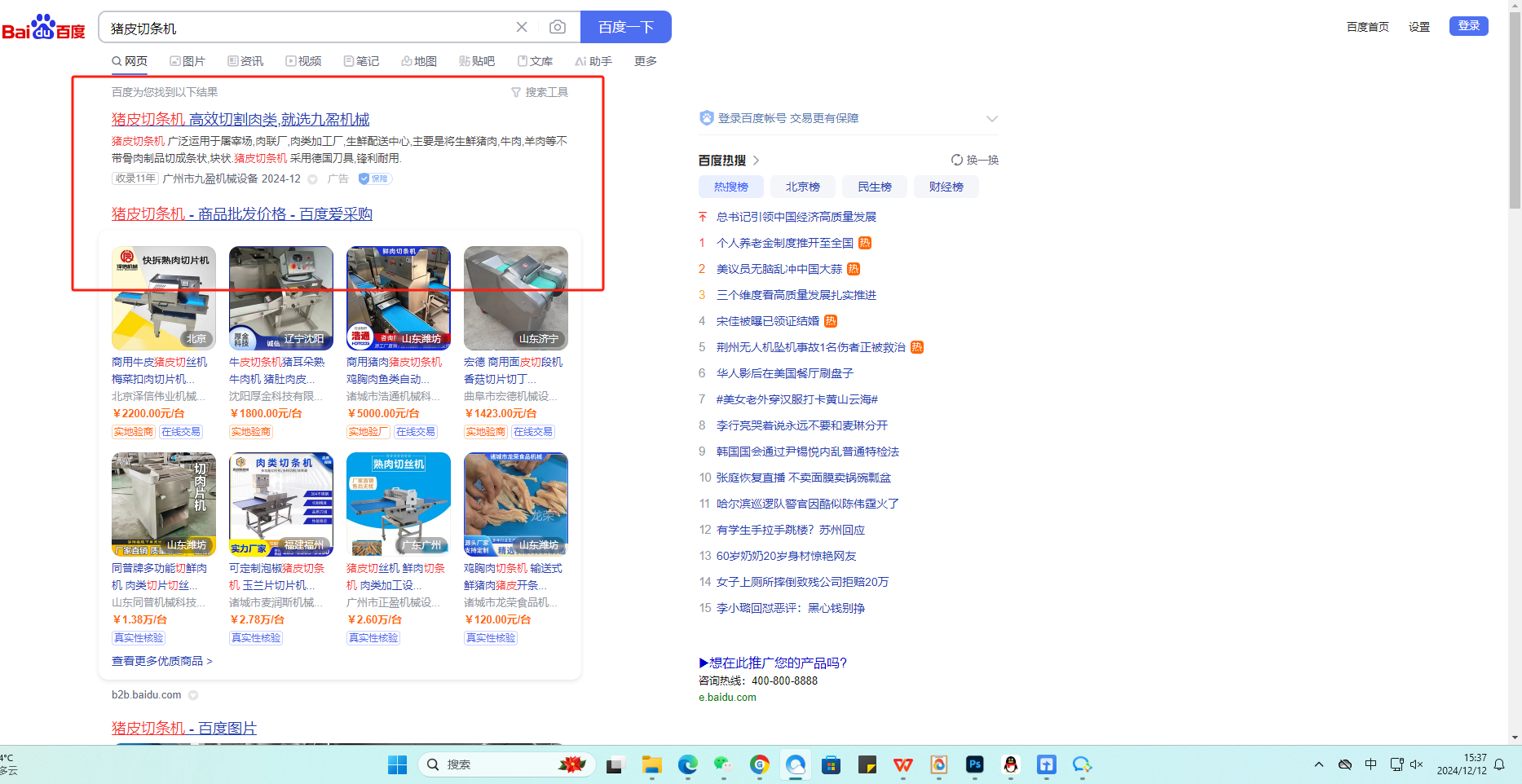The height and width of the screenshot is (784, 1522).
Task: Switch to the 图片 search tab
Action: (x=187, y=61)
